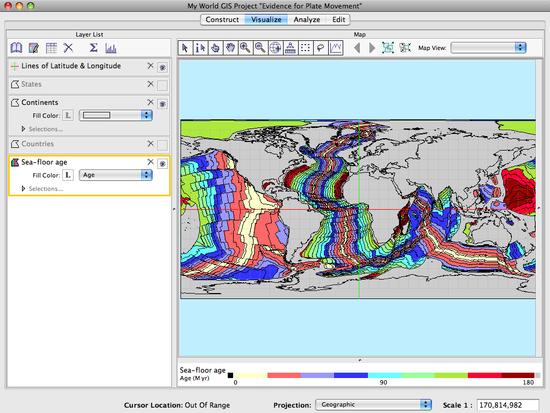
Task: Open the histogram chart icon
Action: [x=111, y=48]
